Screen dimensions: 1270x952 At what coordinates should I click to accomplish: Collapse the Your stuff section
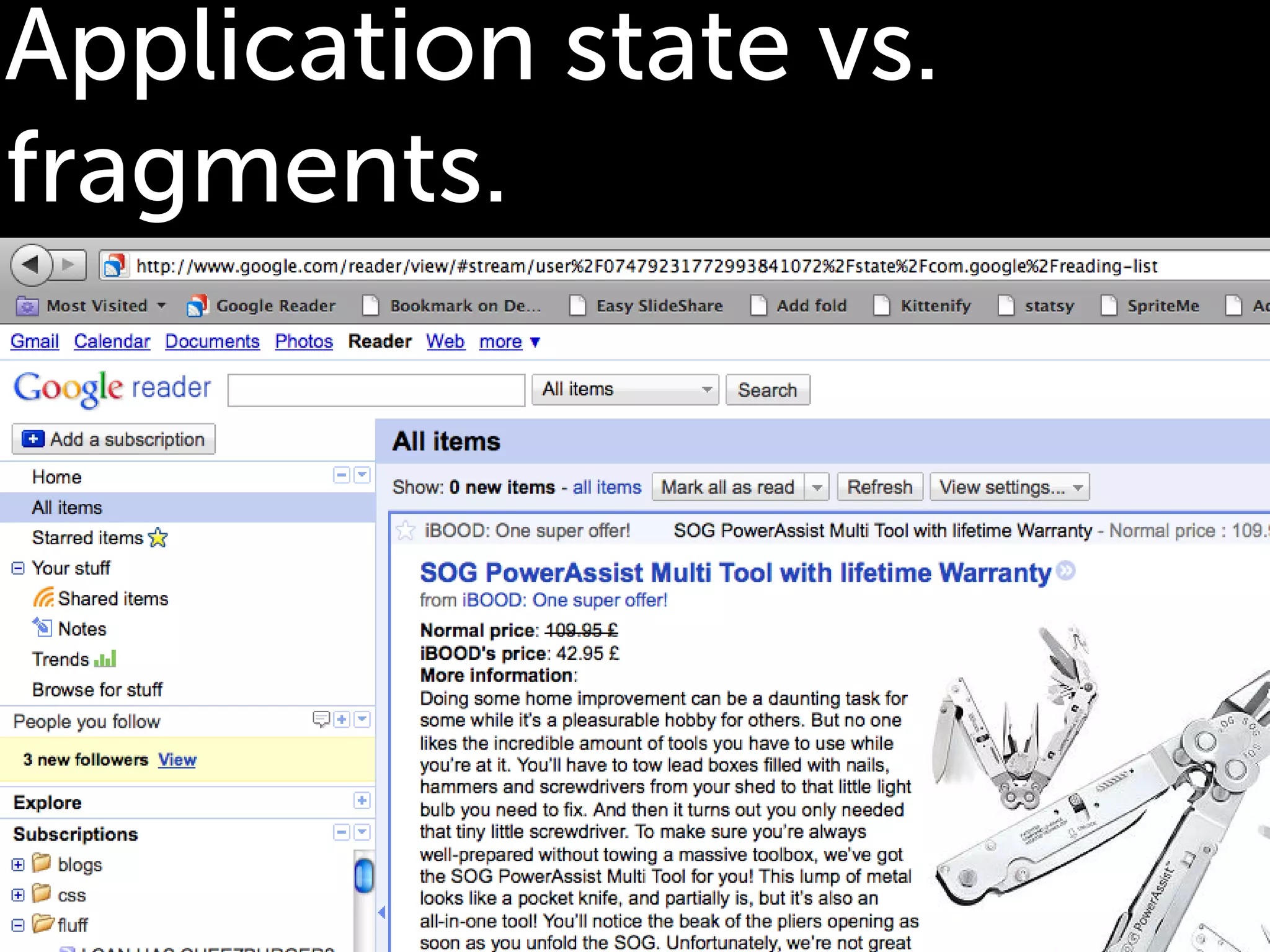pyautogui.click(x=18, y=568)
